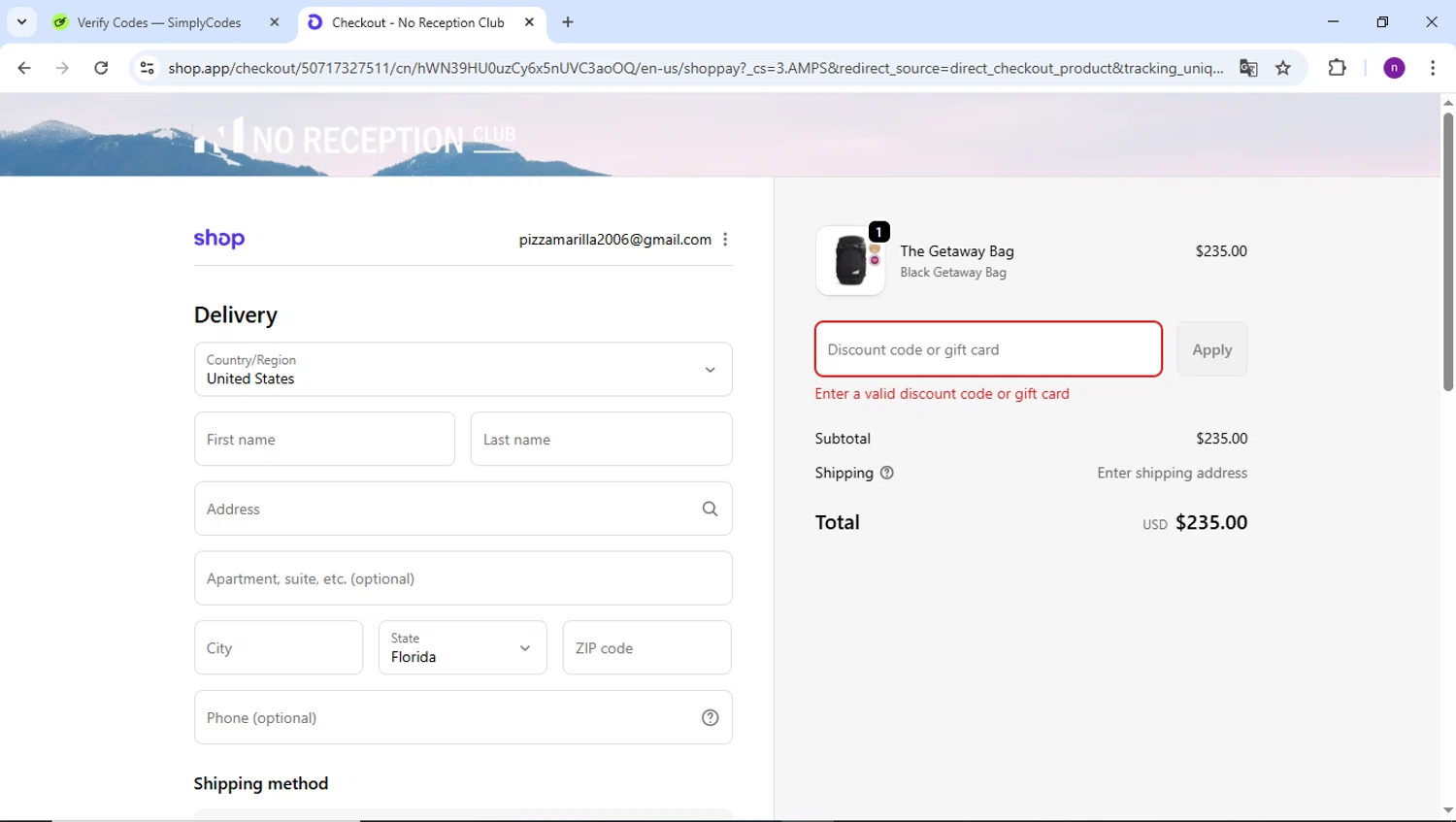Click the Shipping info question mark icon
This screenshot has width=1456, height=822.
tap(886, 473)
